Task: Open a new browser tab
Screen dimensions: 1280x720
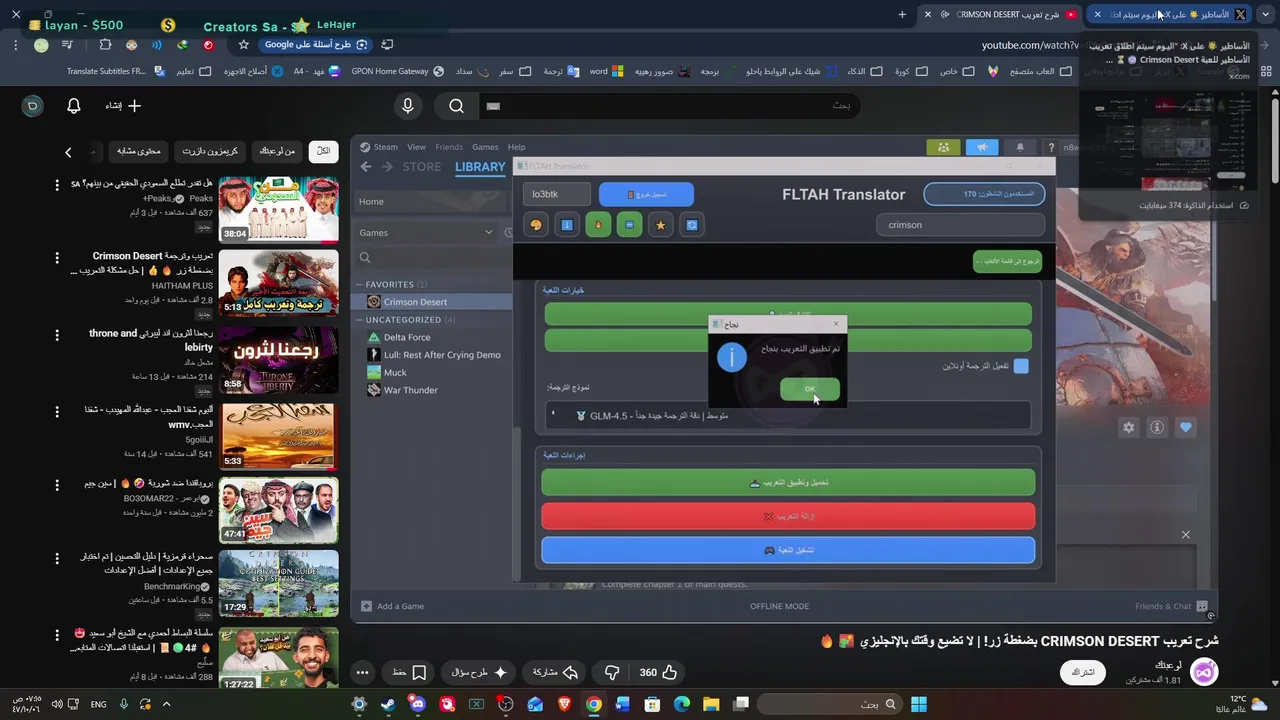Action: click(902, 14)
